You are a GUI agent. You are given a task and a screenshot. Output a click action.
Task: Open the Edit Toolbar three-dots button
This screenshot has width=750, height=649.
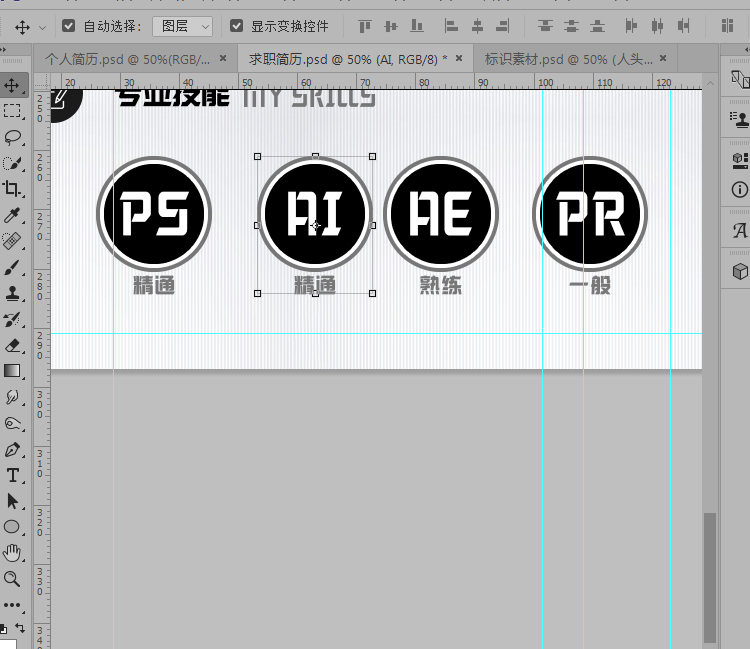point(12,605)
